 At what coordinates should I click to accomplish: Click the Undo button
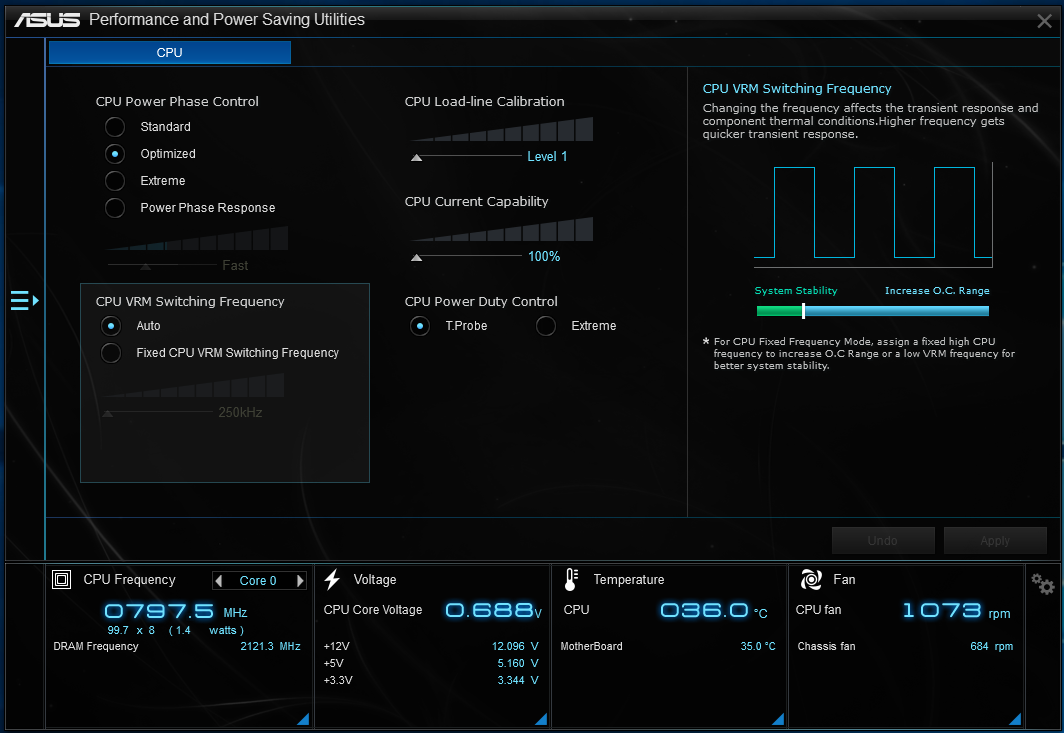tap(883, 541)
